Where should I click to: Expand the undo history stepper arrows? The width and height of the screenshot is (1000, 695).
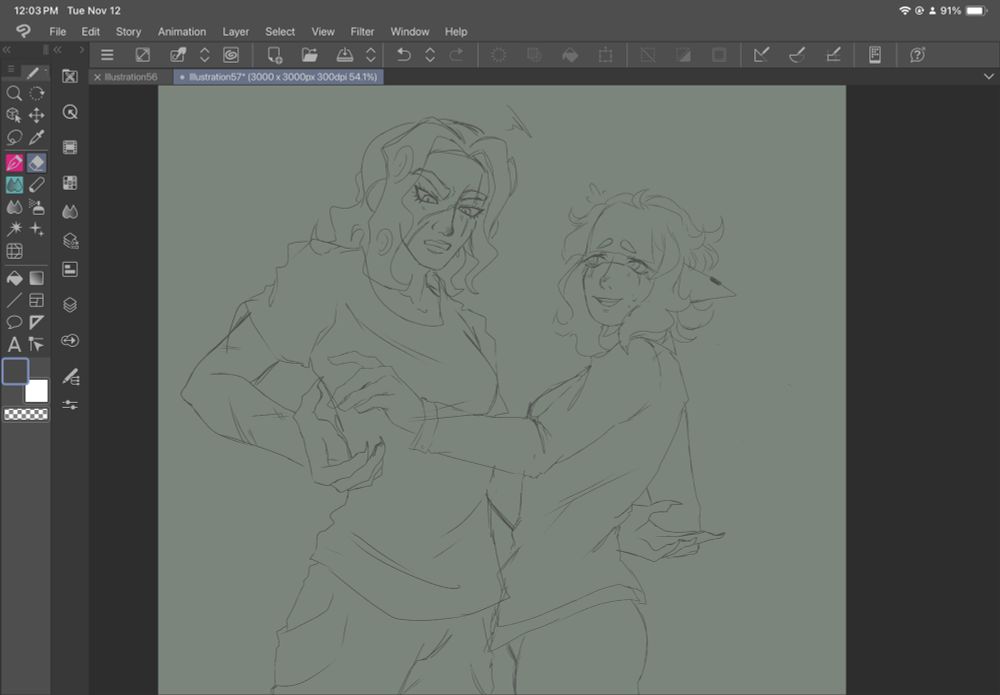click(x=430, y=55)
